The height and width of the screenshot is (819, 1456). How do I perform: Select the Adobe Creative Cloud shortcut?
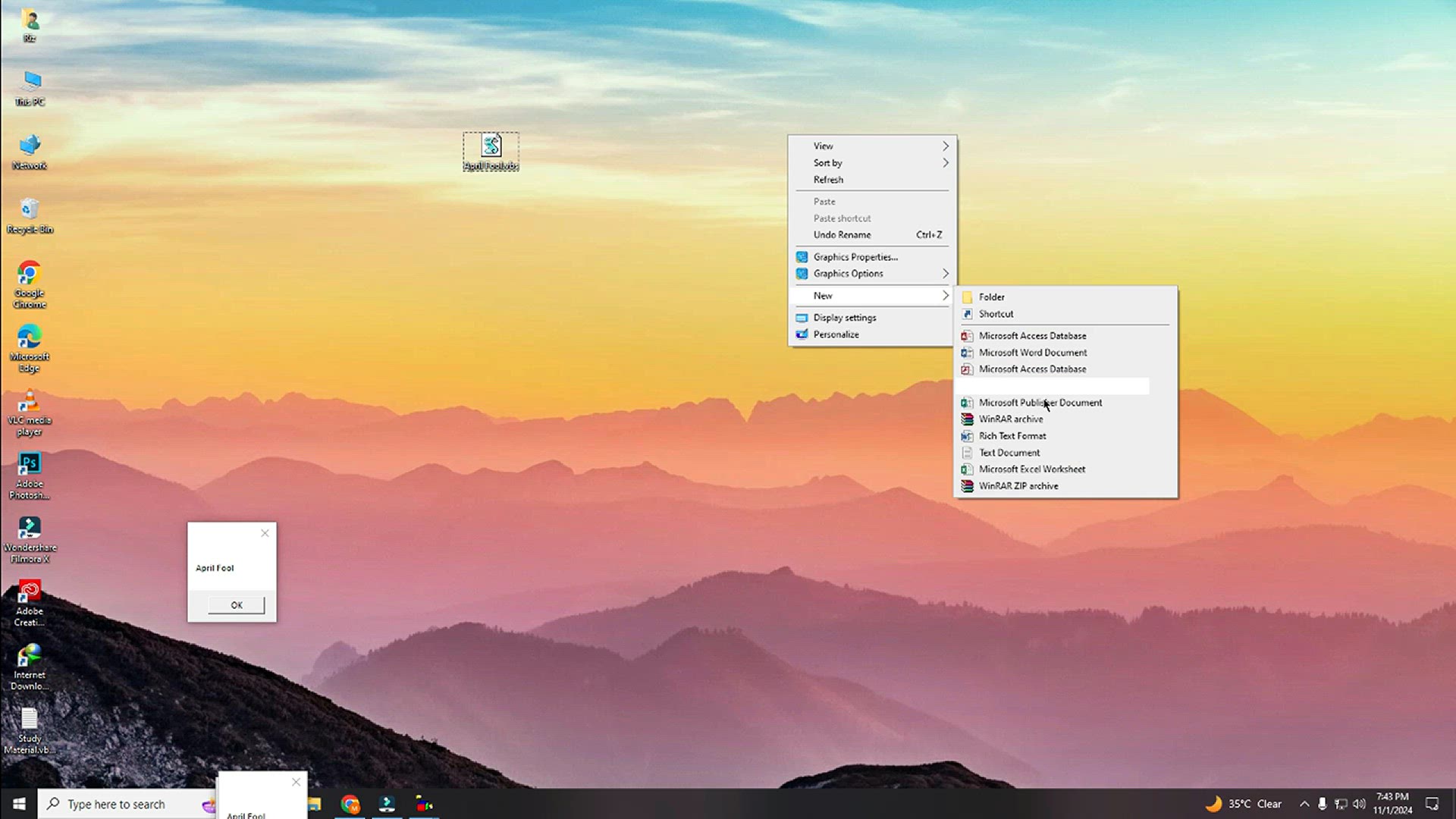pos(30,603)
